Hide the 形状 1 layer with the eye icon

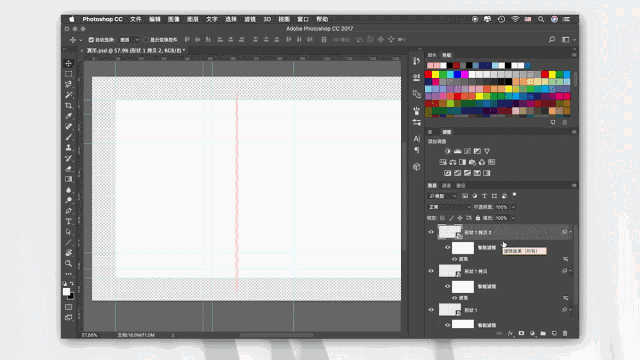tap(431, 310)
